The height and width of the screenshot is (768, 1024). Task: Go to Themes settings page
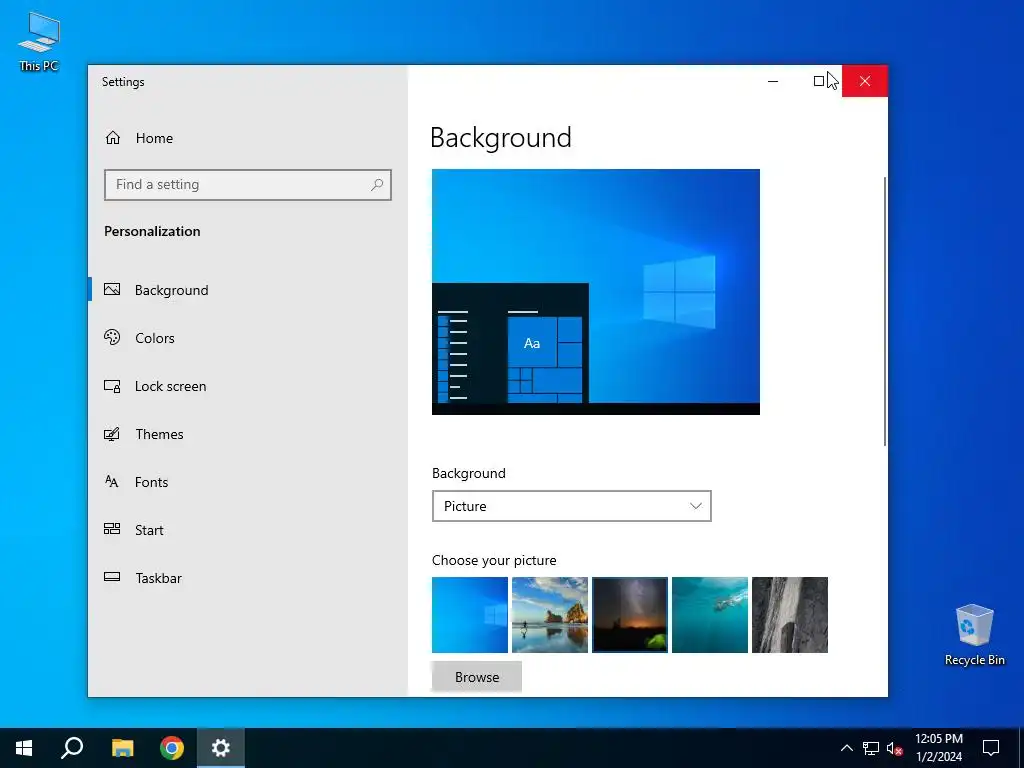point(159,434)
